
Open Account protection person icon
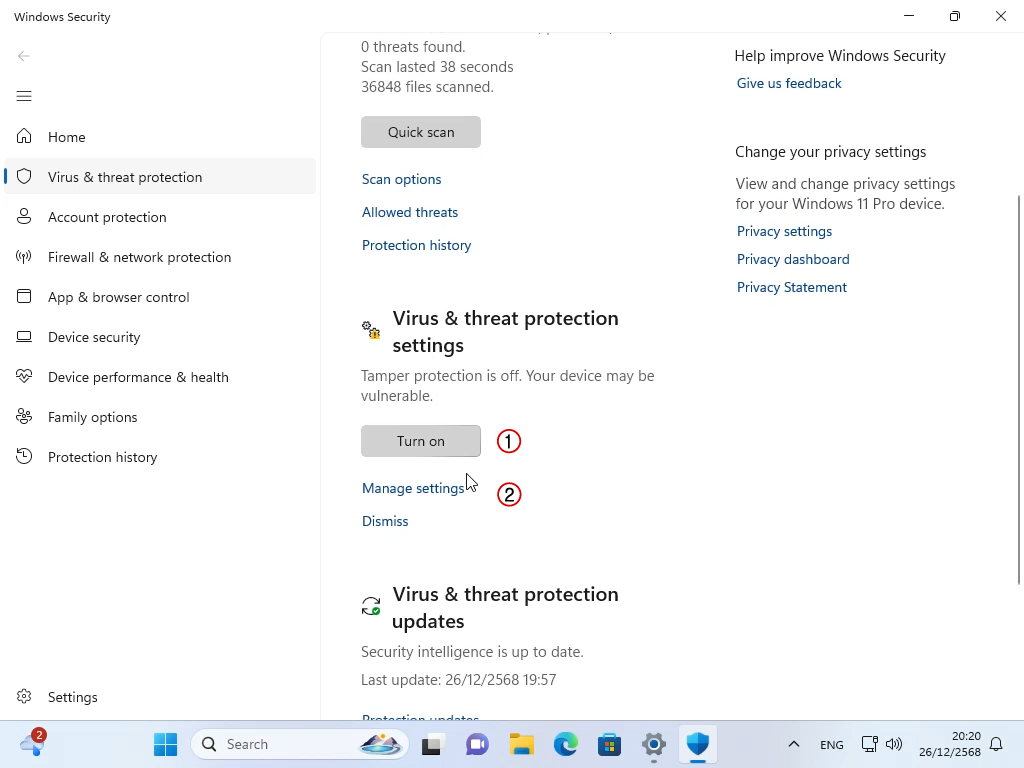pyautogui.click(x=24, y=217)
